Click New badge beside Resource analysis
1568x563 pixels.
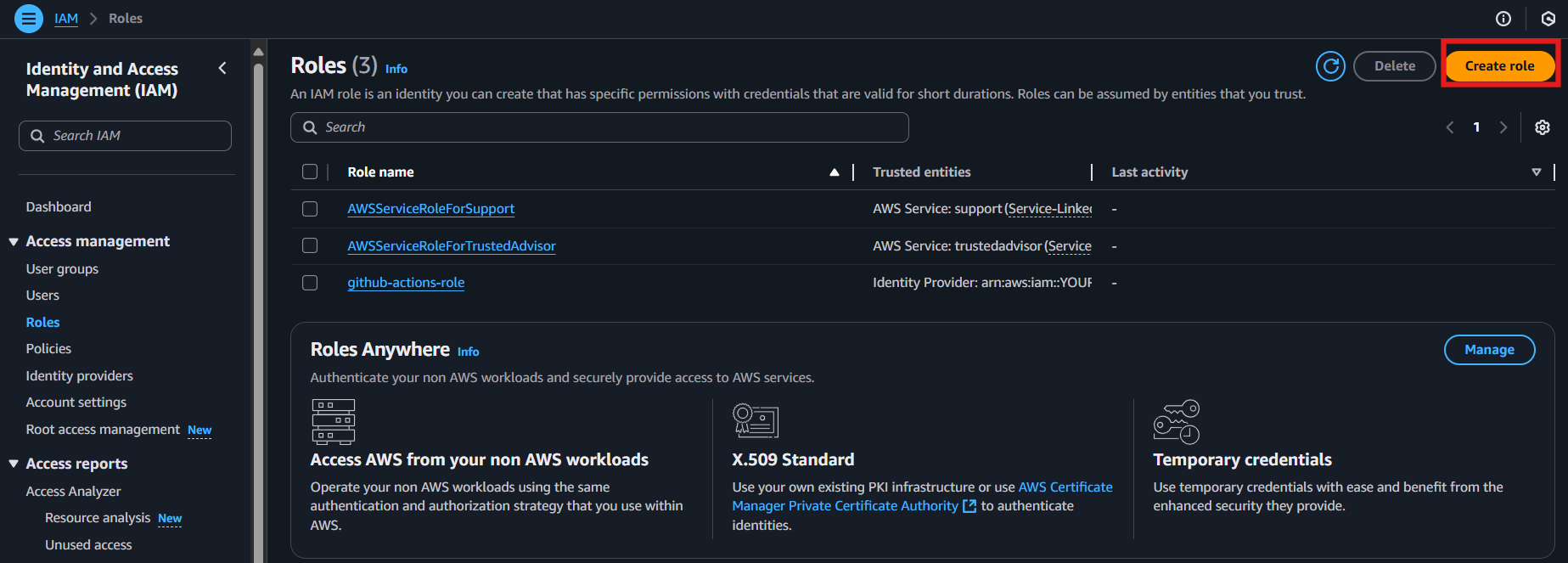tap(170, 519)
